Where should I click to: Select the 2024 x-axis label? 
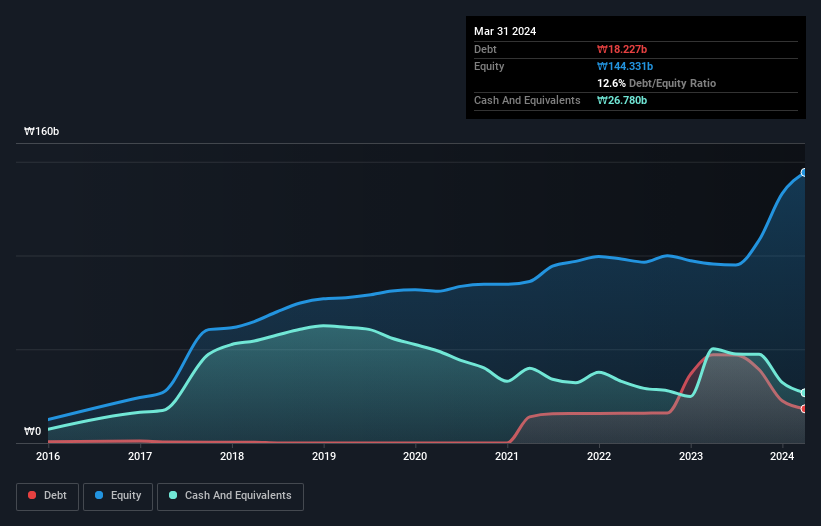[x=782, y=456]
